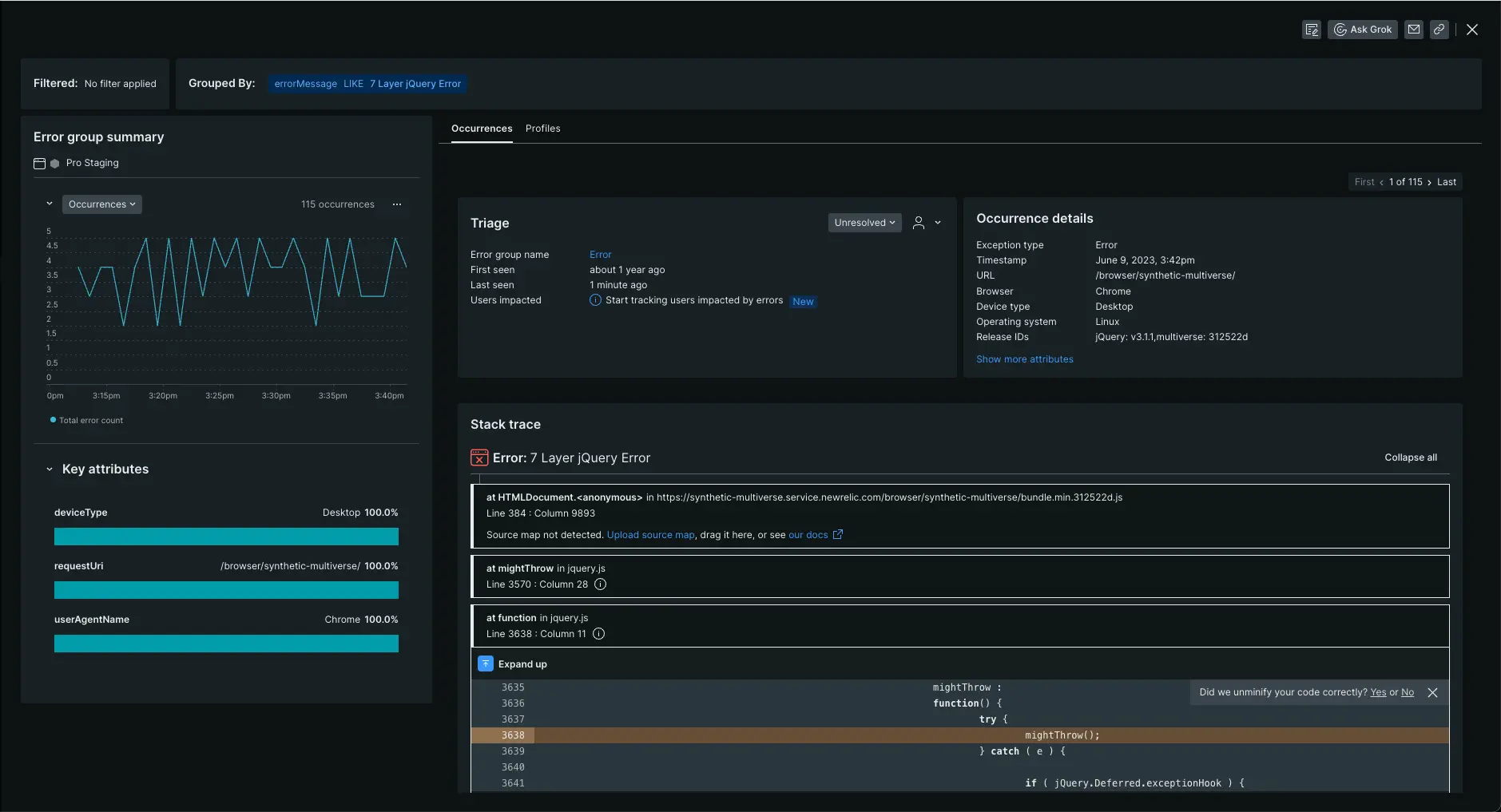
Task: Go to the Last occurrence in pagination
Action: pyautogui.click(x=1446, y=182)
